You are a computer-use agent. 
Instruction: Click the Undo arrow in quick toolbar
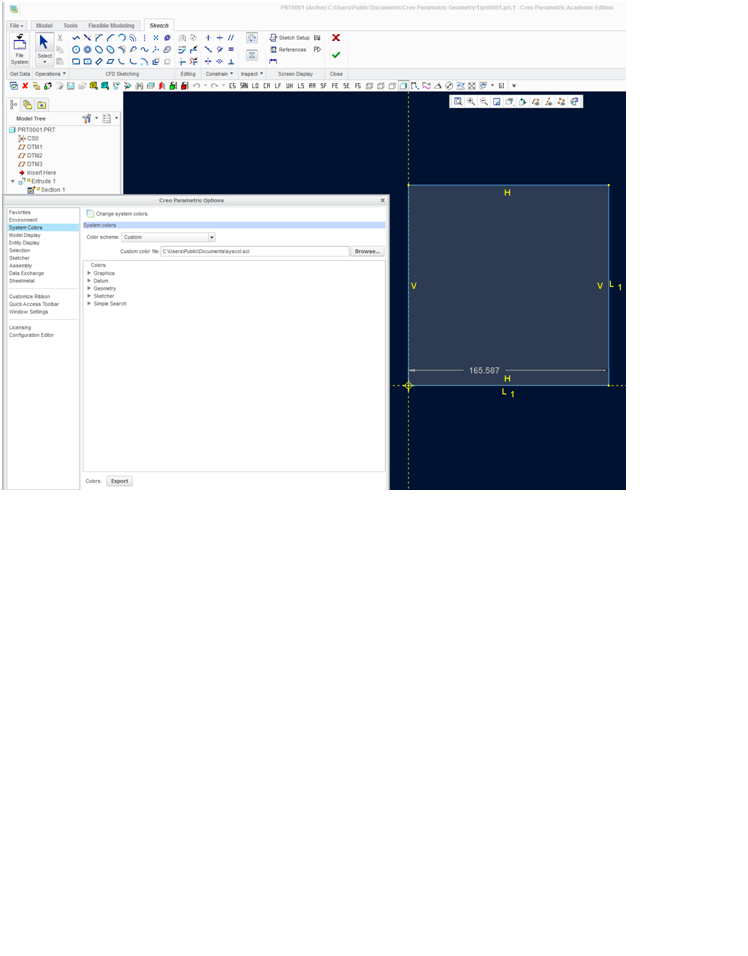[196, 86]
